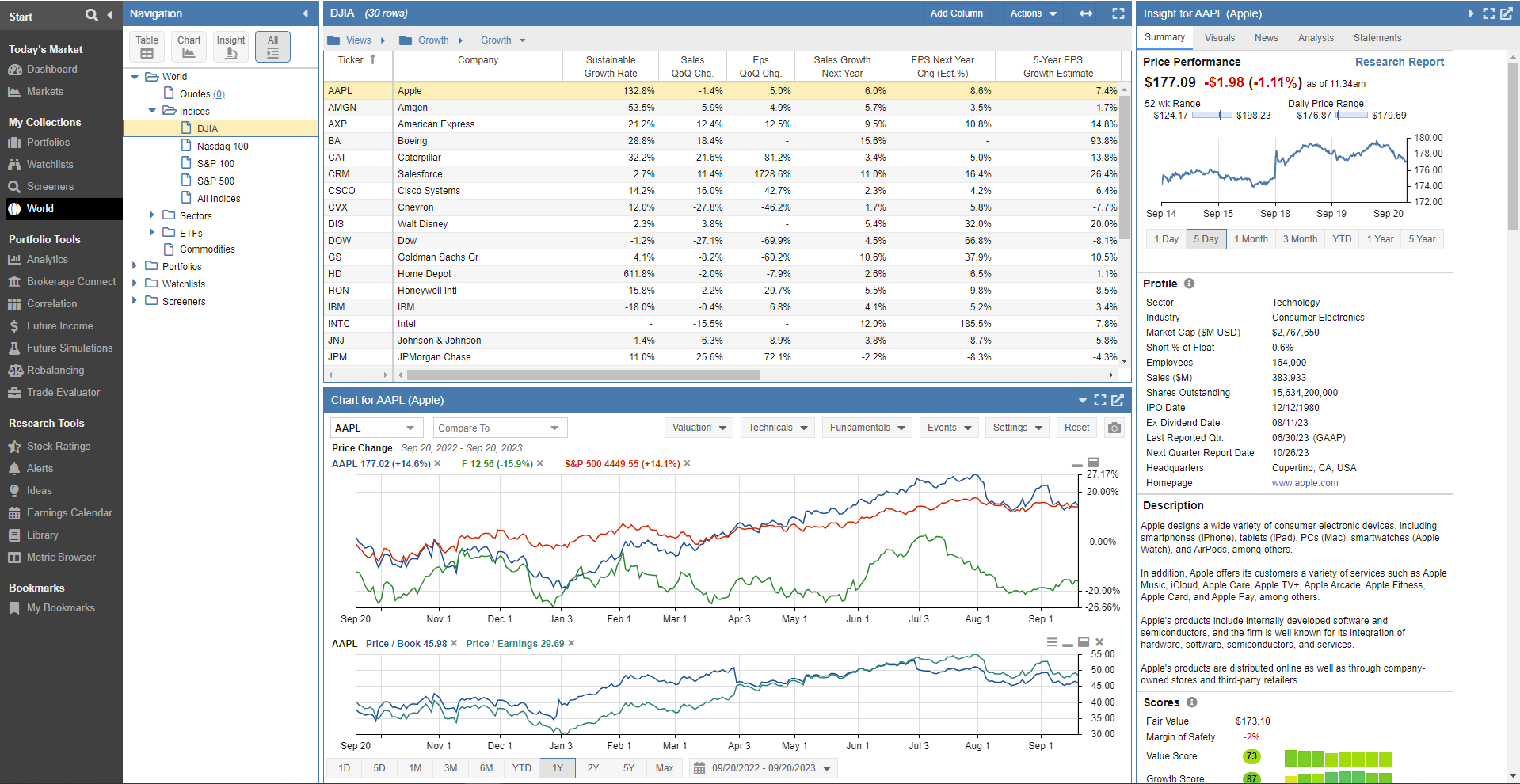Switch to the Statements tab

(1377, 38)
